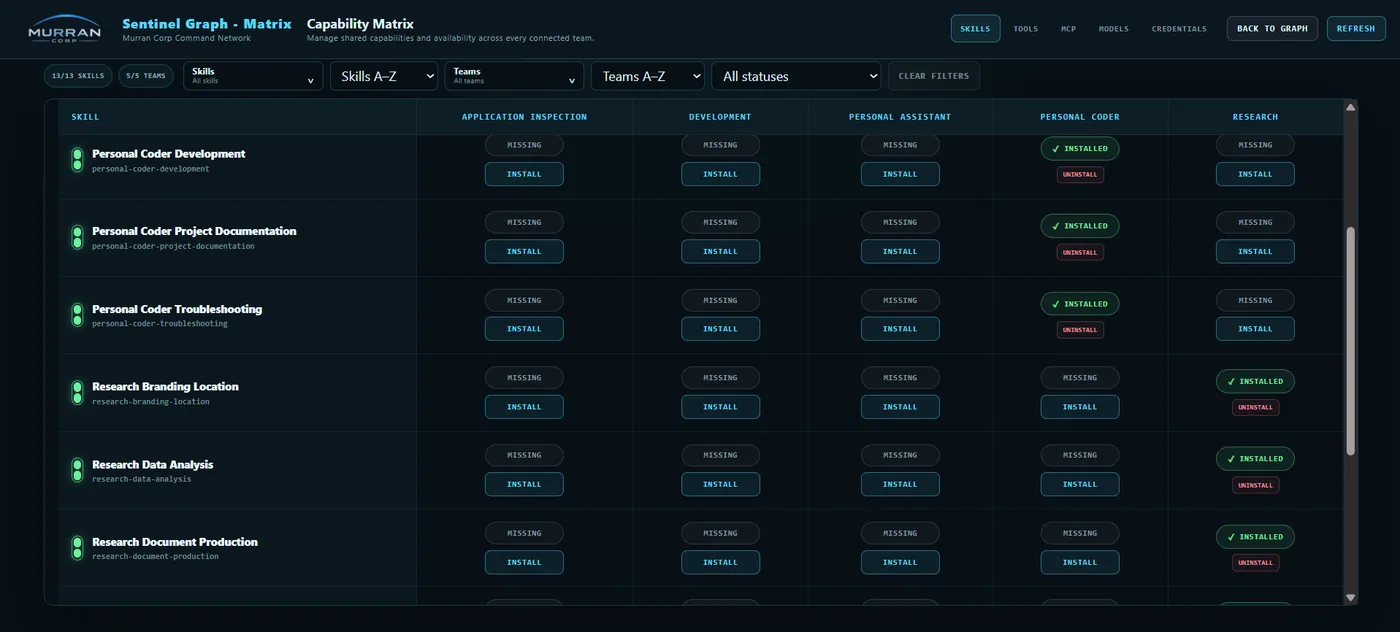
Task: Install Personal Coder Development for Personal Assistant
Action: point(900,174)
